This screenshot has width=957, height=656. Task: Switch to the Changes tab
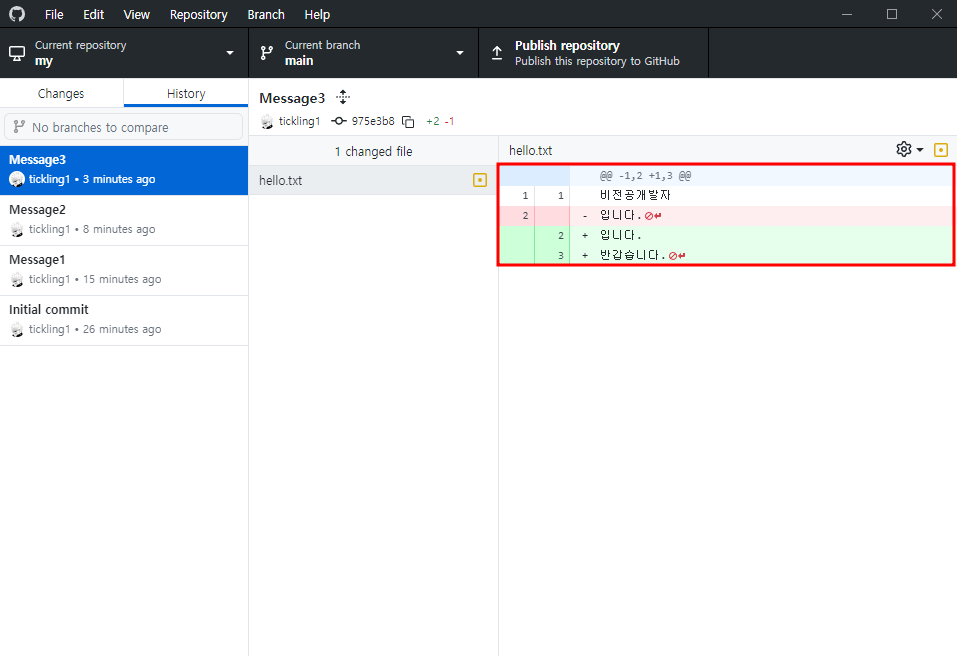pyautogui.click(x=61, y=93)
